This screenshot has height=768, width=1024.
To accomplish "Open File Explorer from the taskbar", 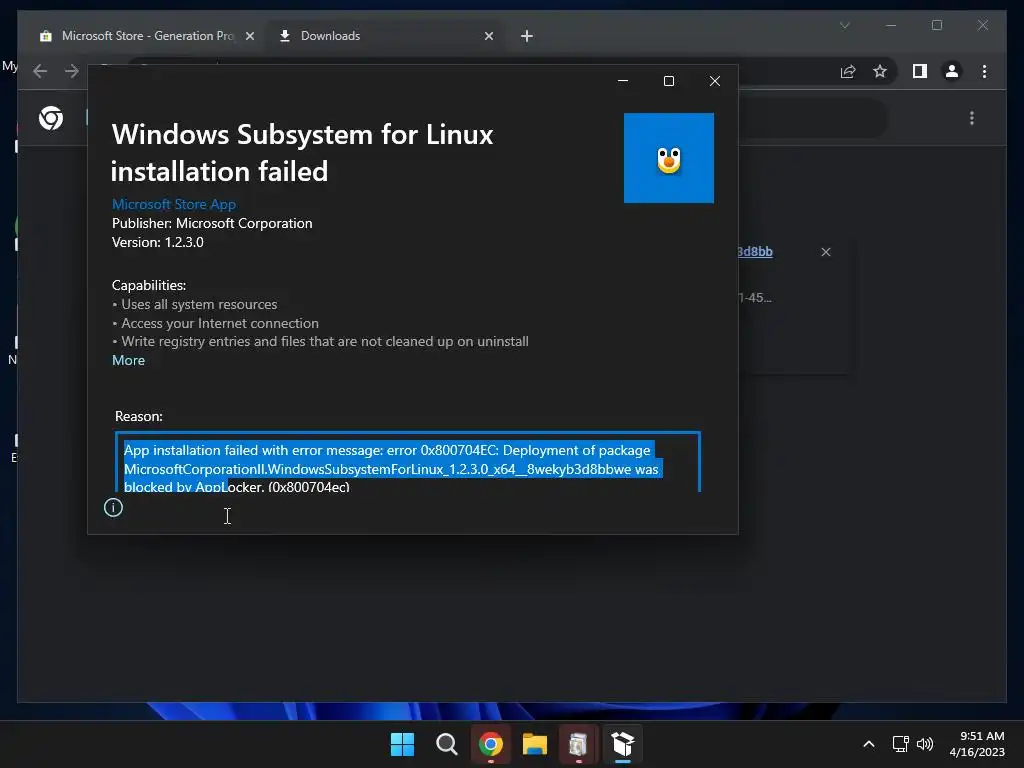I will pos(534,744).
